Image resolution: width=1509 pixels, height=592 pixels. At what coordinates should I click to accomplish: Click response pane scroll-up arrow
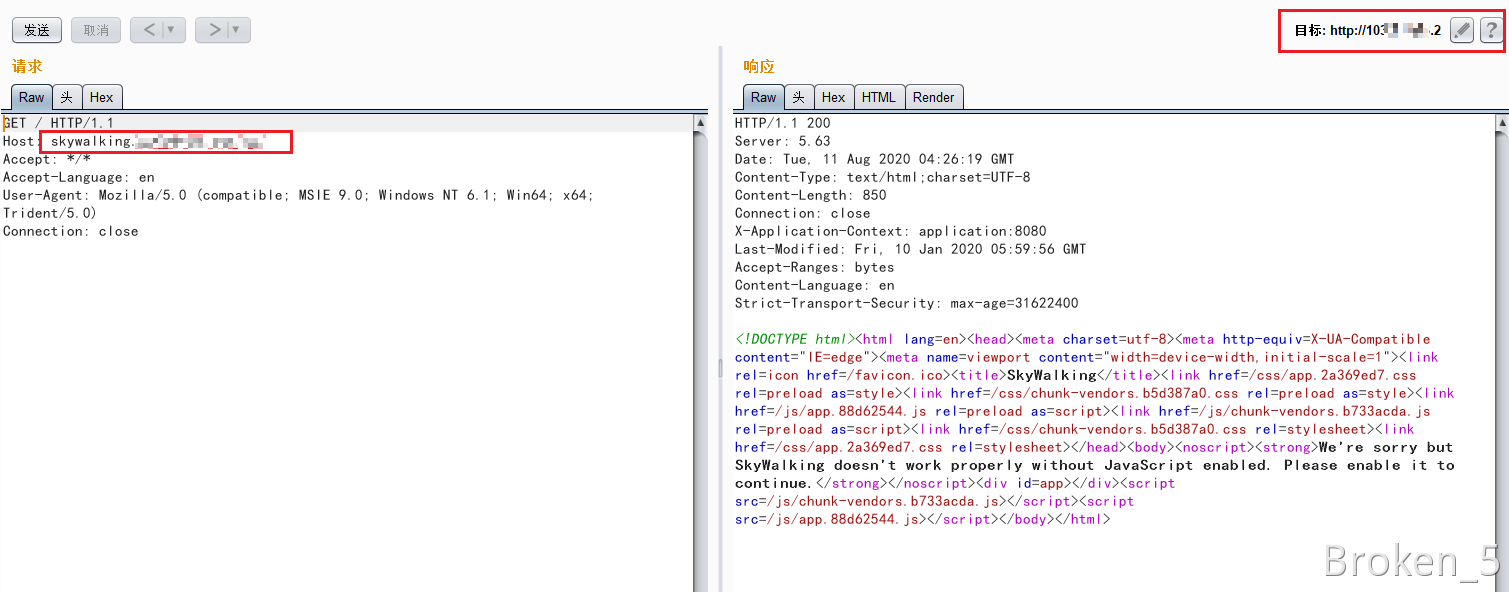[1501, 123]
